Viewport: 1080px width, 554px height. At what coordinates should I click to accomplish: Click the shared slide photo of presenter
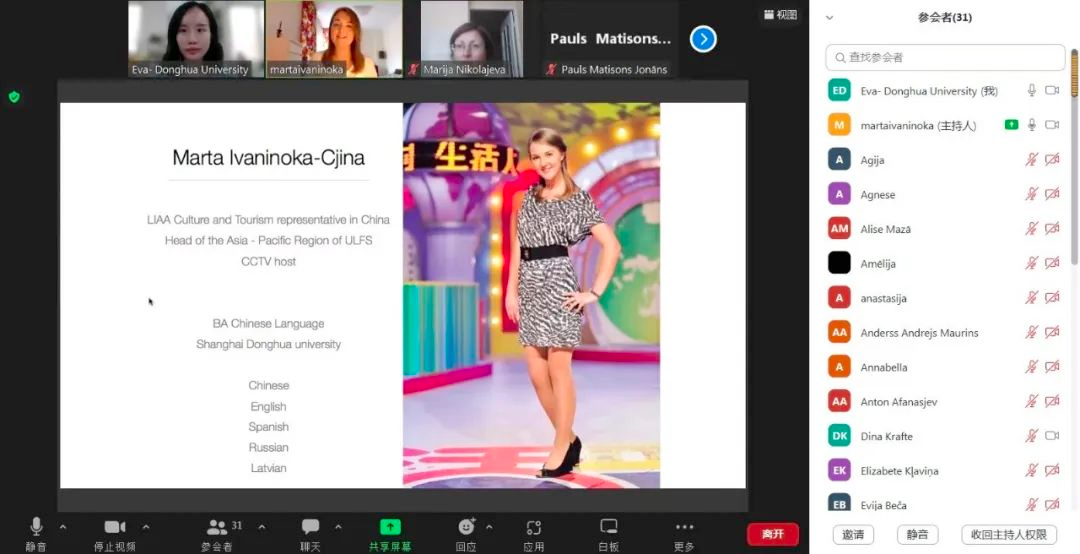pyautogui.click(x=531, y=296)
